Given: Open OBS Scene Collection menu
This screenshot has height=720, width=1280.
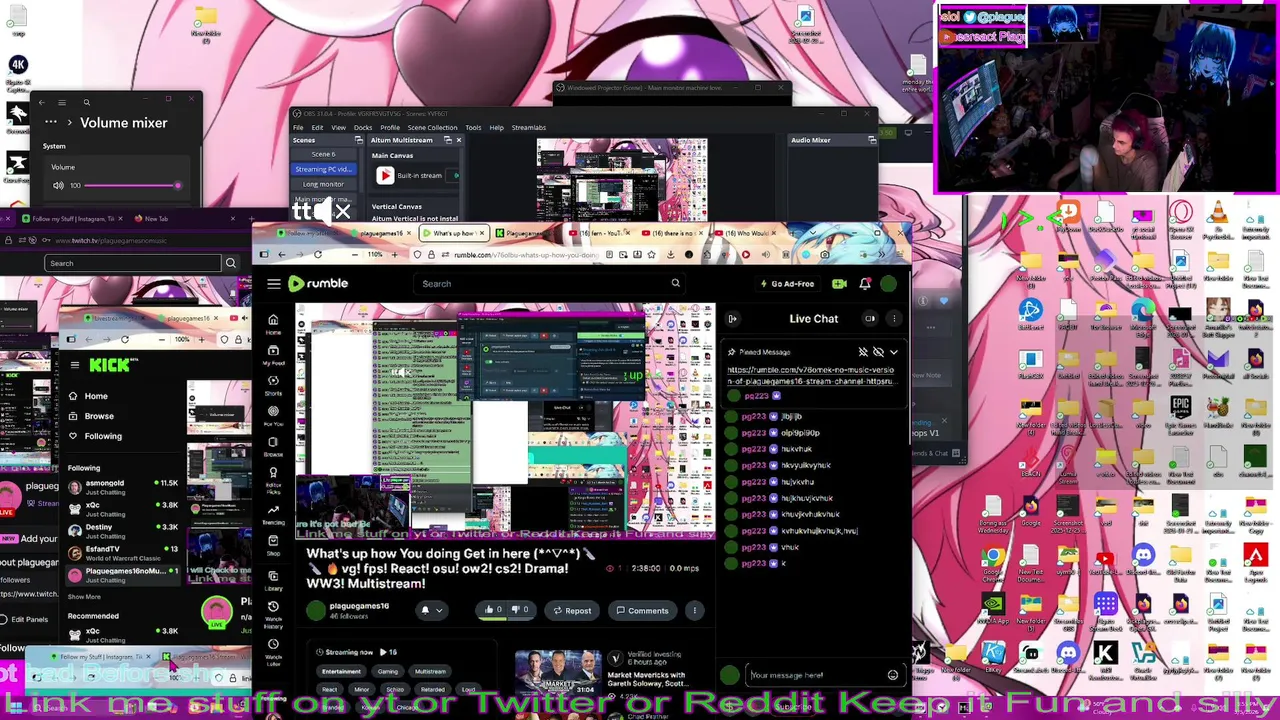Looking at the screenshot, I should pos(432,127).
